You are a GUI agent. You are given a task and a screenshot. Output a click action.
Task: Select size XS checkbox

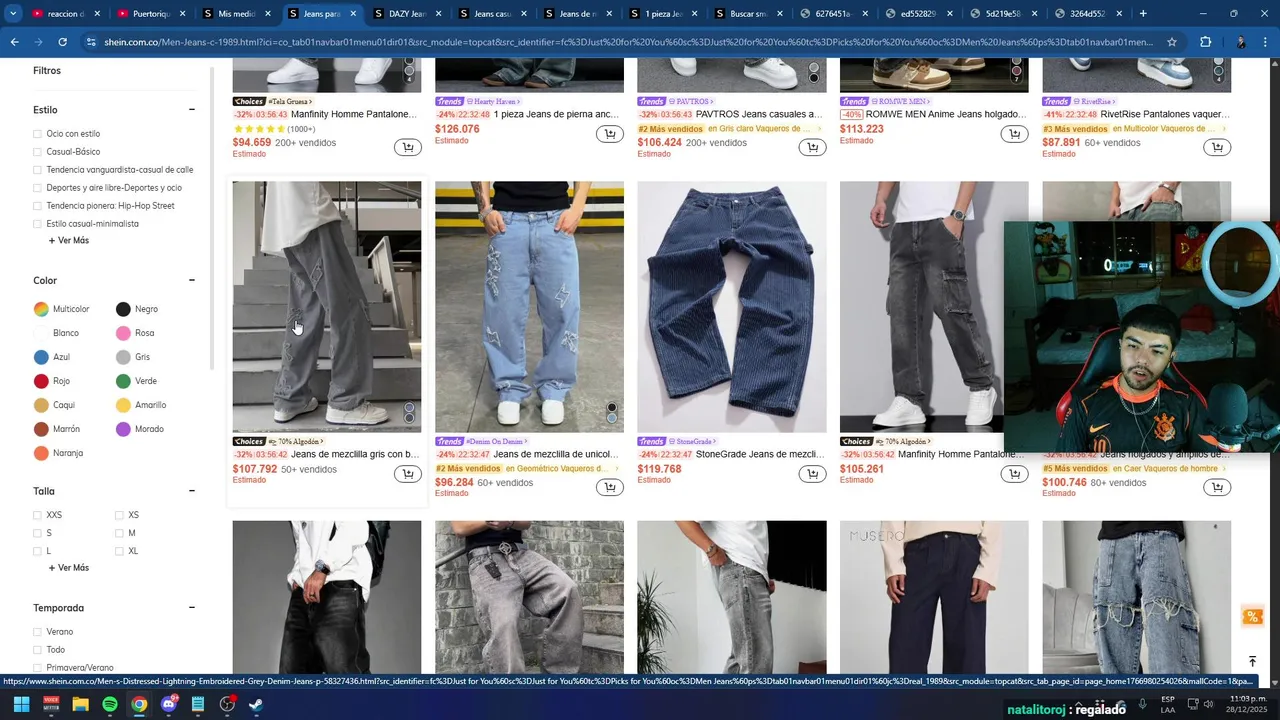pos(119,515)
